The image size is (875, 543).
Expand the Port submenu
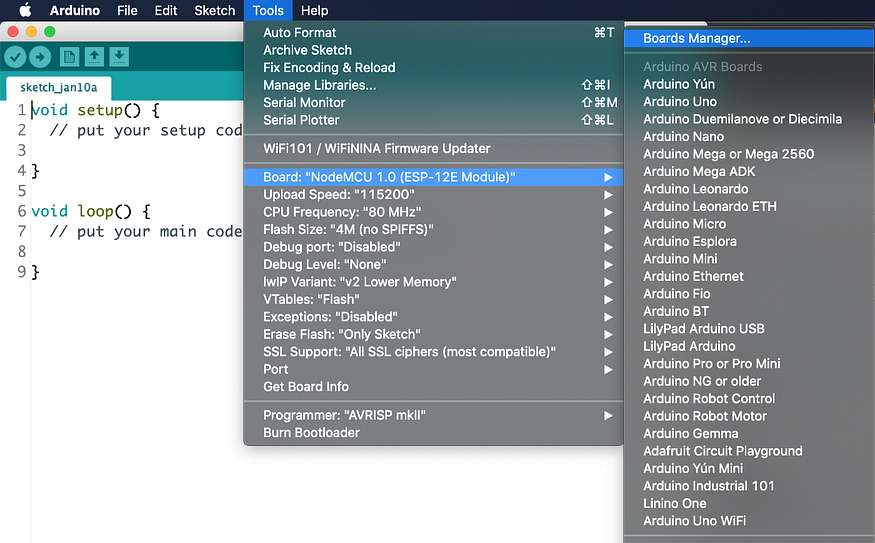(433, 369)
